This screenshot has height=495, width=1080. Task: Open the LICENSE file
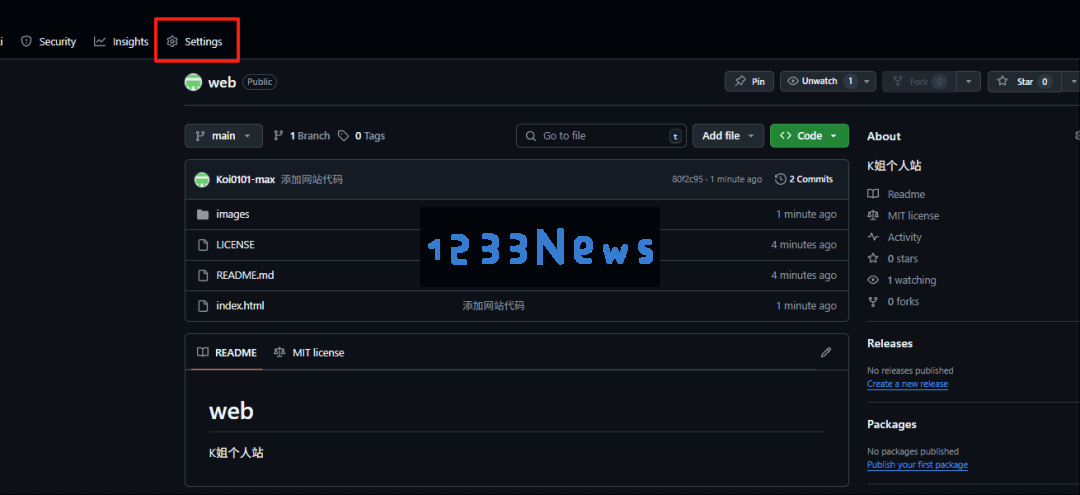click(236, 244)
